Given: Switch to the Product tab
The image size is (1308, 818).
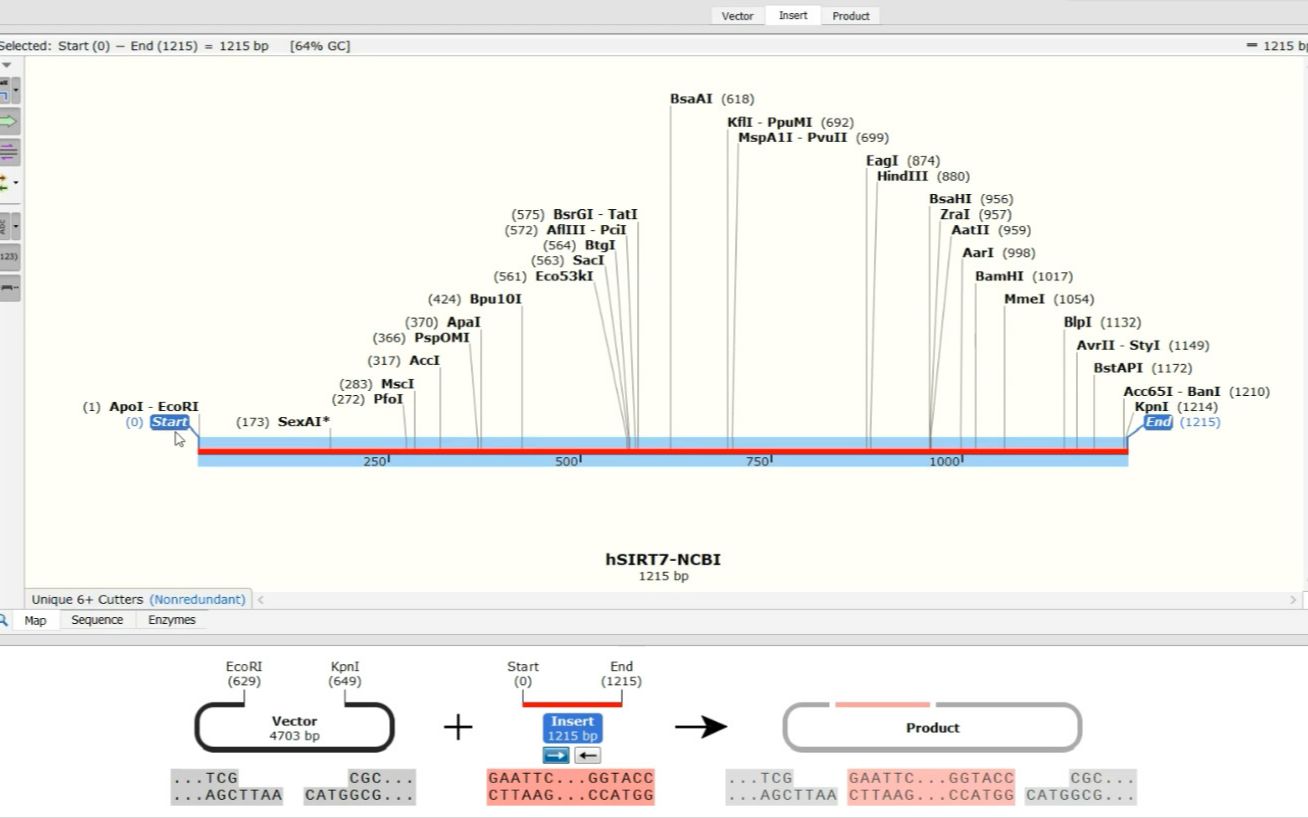Looking at the screenshot, I should (x=851, y=16).
